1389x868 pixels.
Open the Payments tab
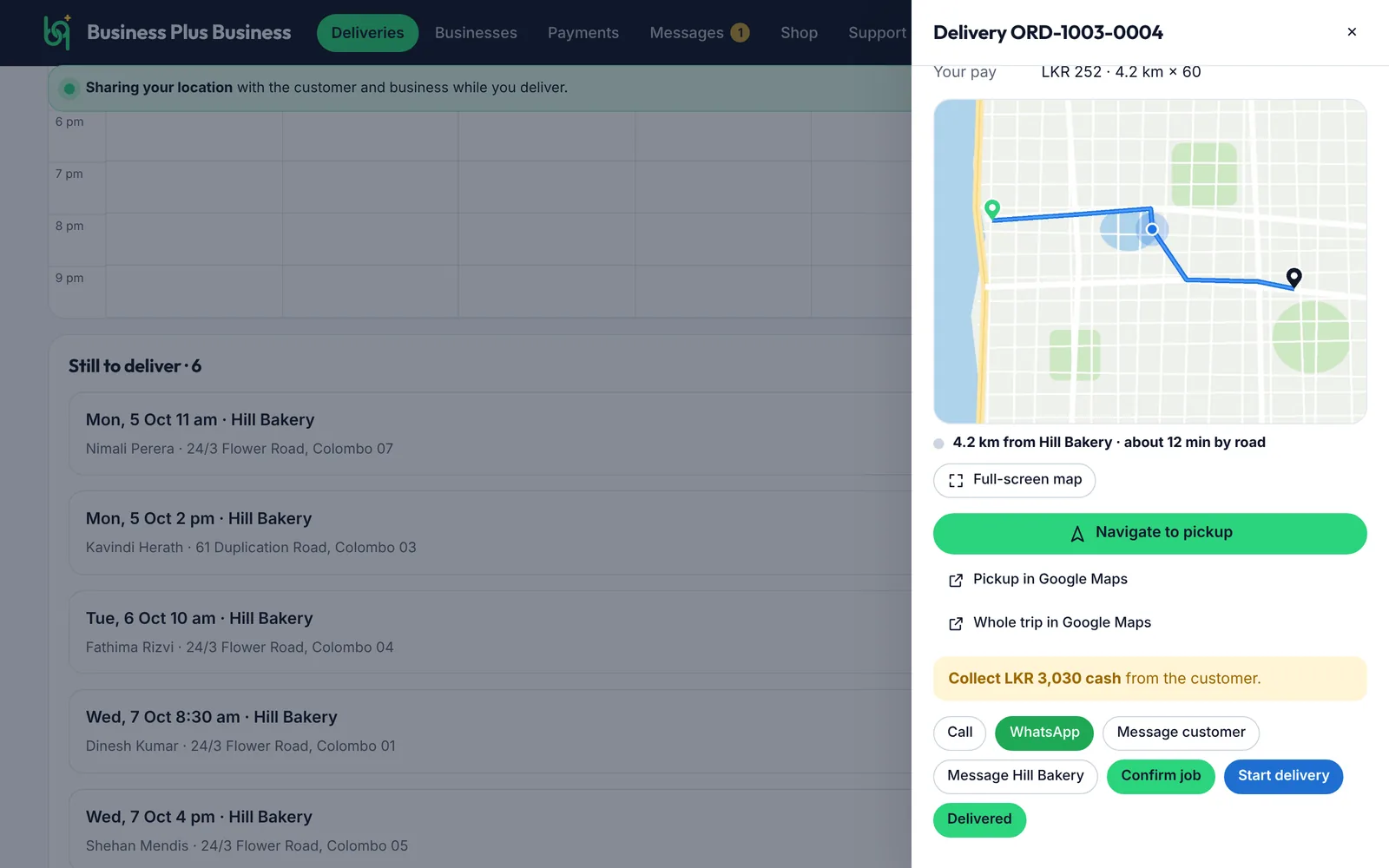coord(583,33)
